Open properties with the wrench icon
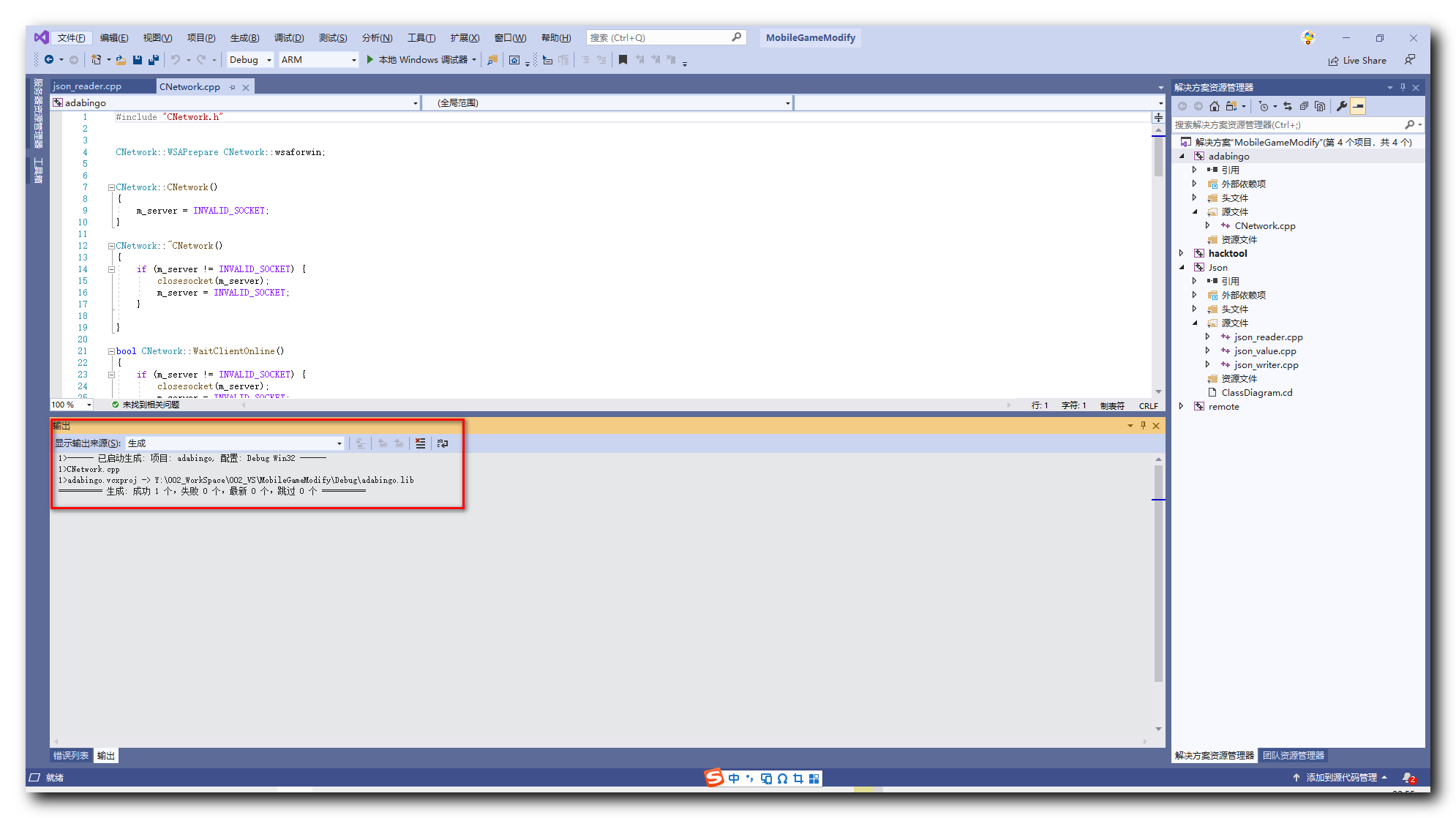The image size is (1456, 818). 1342,106
